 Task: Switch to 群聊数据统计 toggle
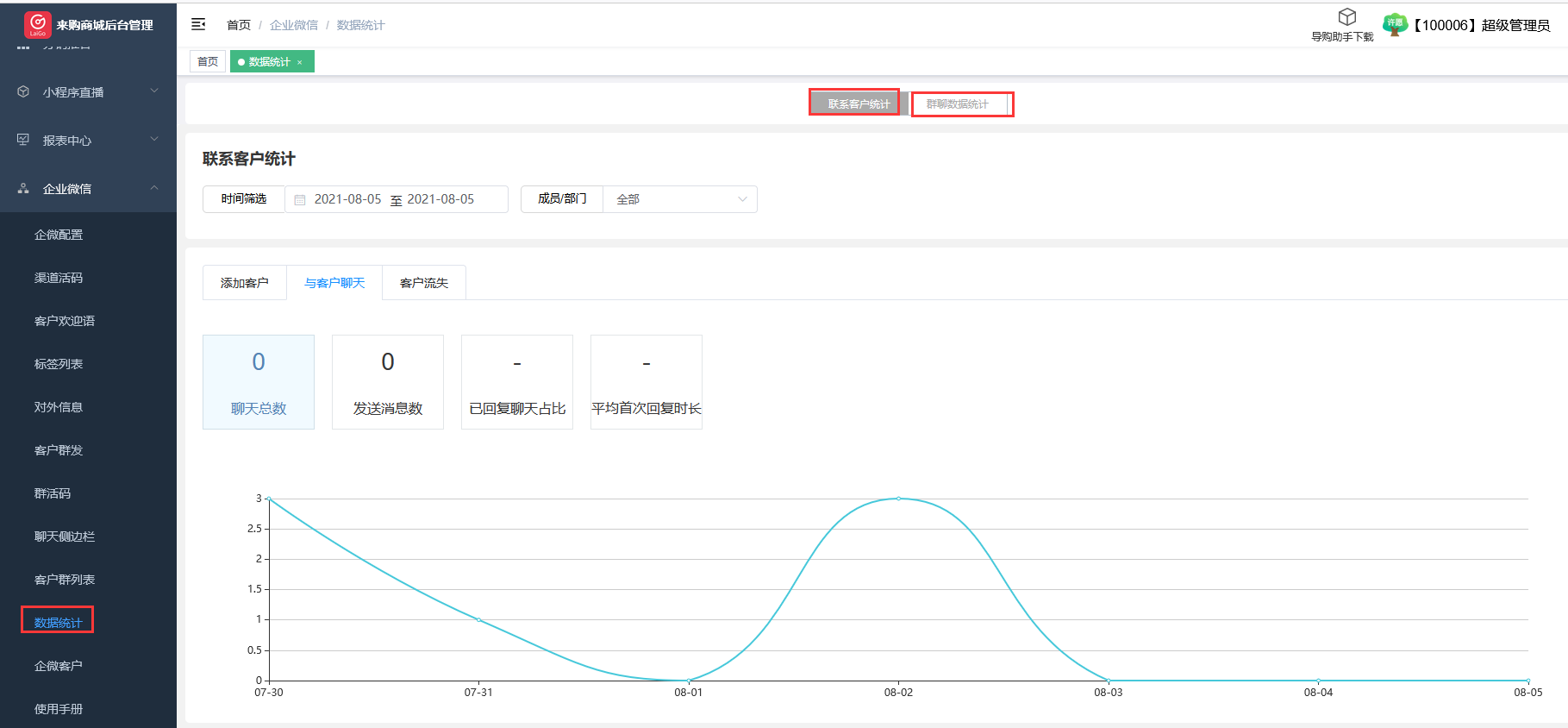pos(958,104)
